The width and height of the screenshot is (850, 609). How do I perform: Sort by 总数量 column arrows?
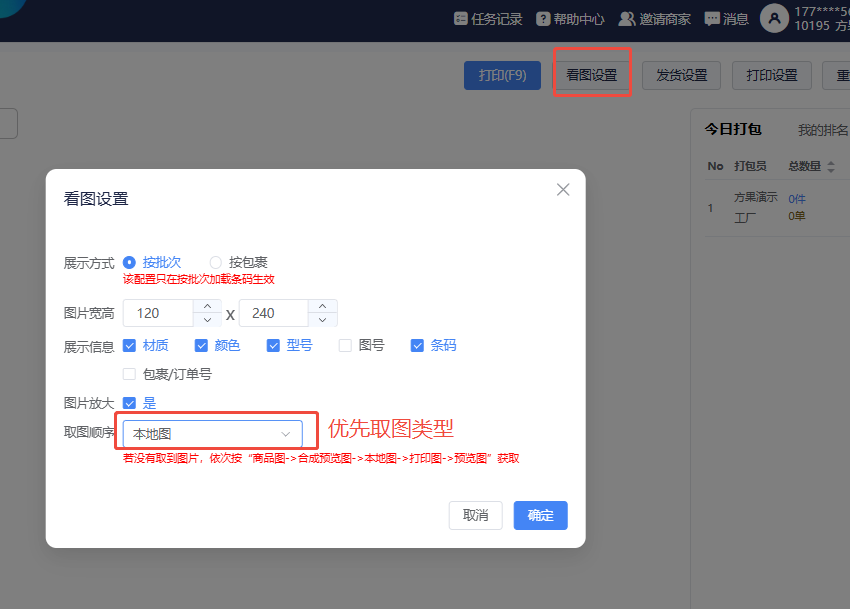(x=830, y=166)
